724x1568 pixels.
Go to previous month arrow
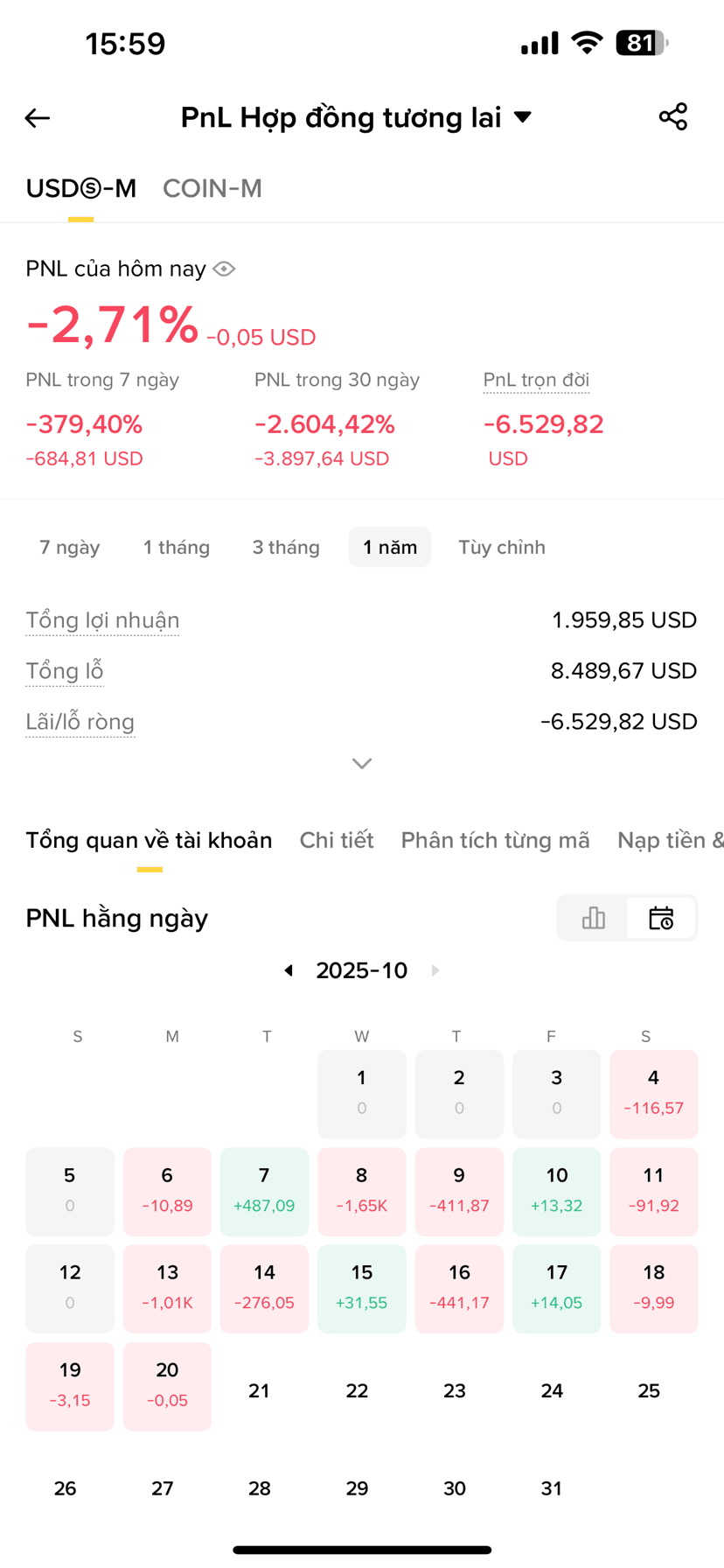tap(289, 970)
